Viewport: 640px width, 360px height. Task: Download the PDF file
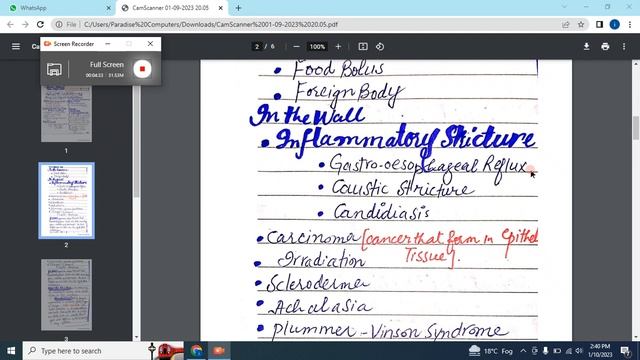(586, 47)
